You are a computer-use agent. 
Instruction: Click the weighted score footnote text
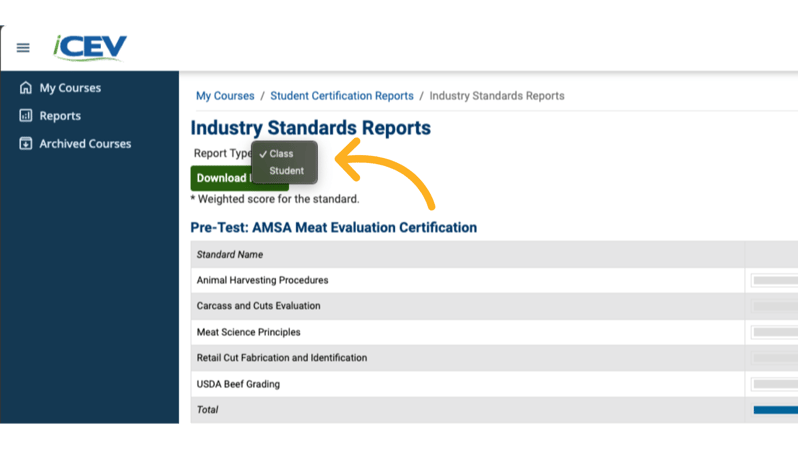[x=275, y=199]
